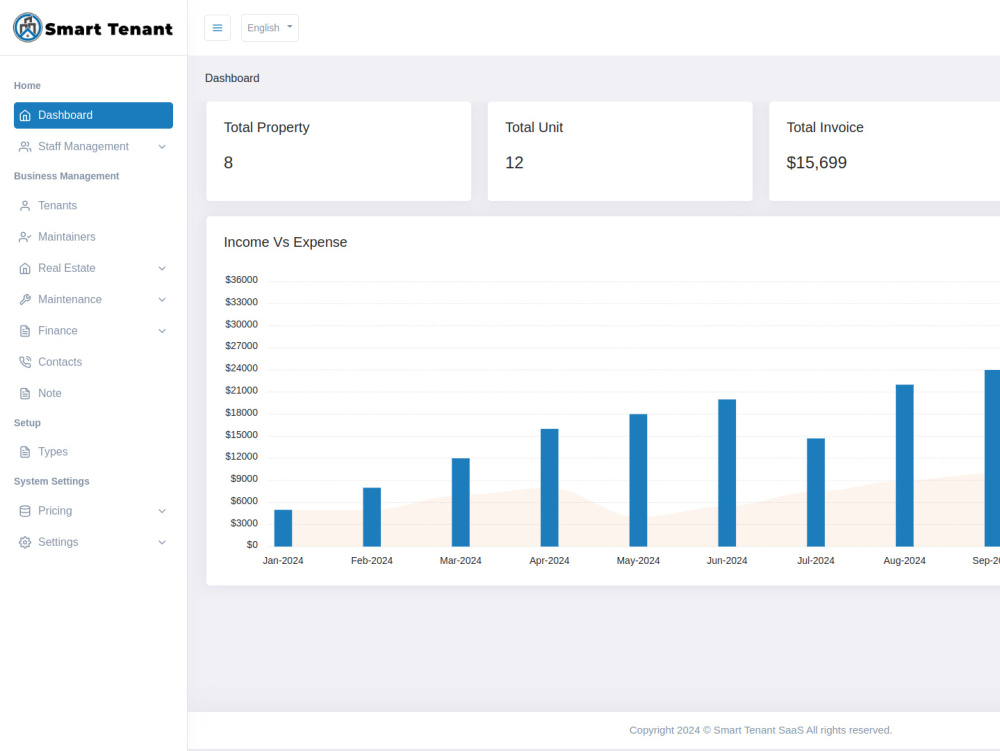The height and width of the screenshot is (751, 1000).
Task: Click the Staff Management users icon
Action: (x=25, y=147)
